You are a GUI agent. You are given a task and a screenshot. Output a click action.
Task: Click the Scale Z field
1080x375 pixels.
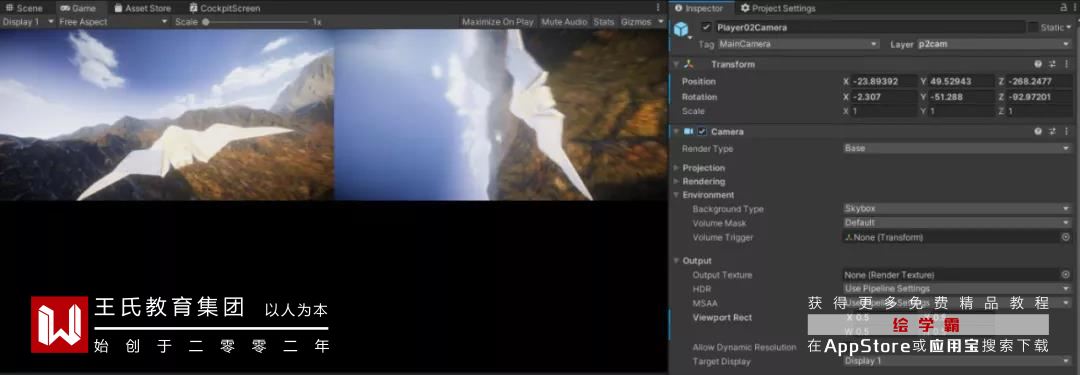point(1039,111)
